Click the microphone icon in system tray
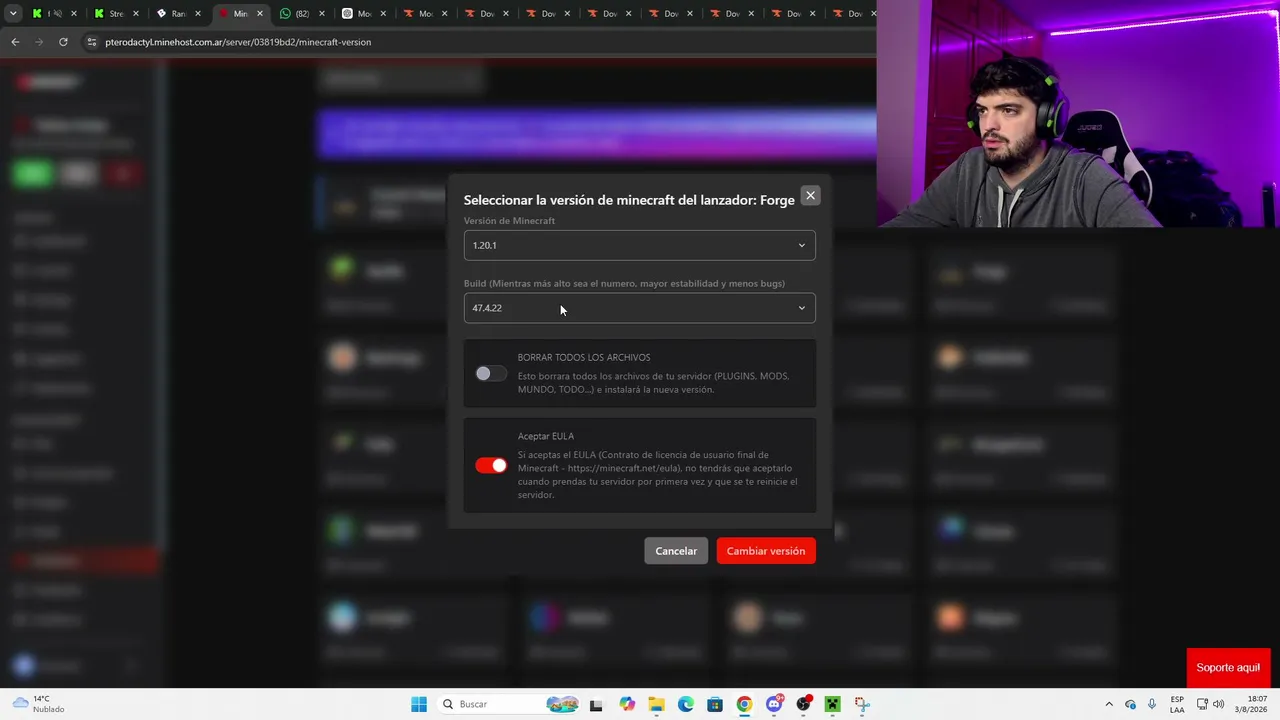The height and width of the screenshot is (720, 1280). [x=1152, y=704]
